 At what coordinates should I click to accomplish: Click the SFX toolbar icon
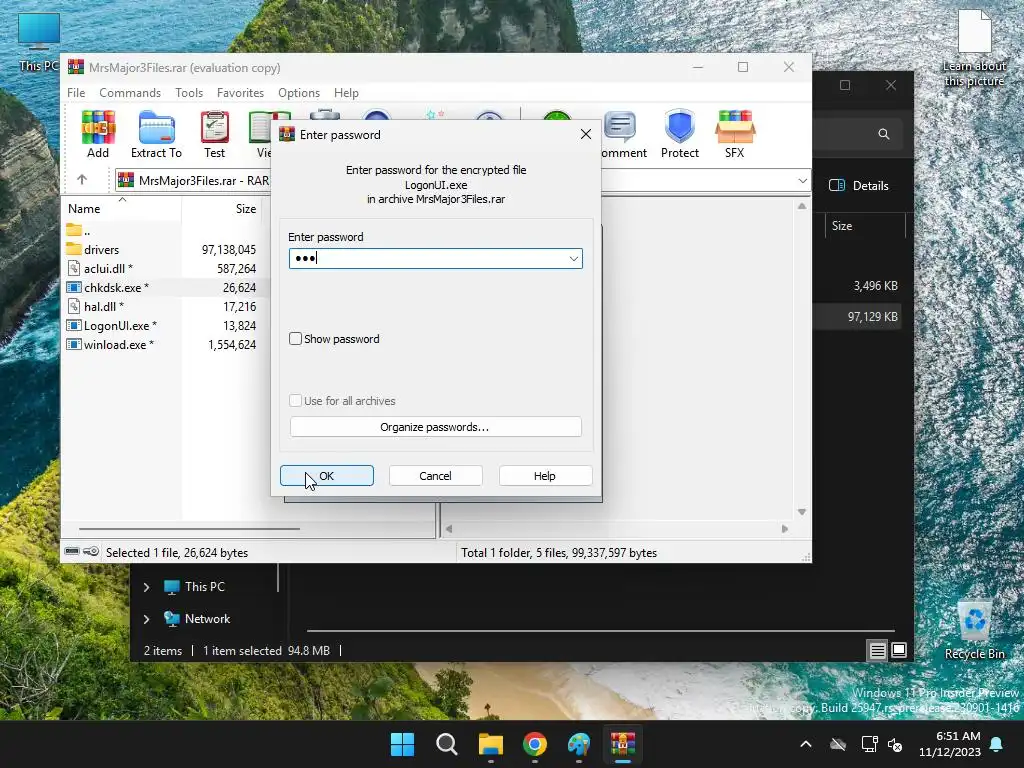coord(735,134)
